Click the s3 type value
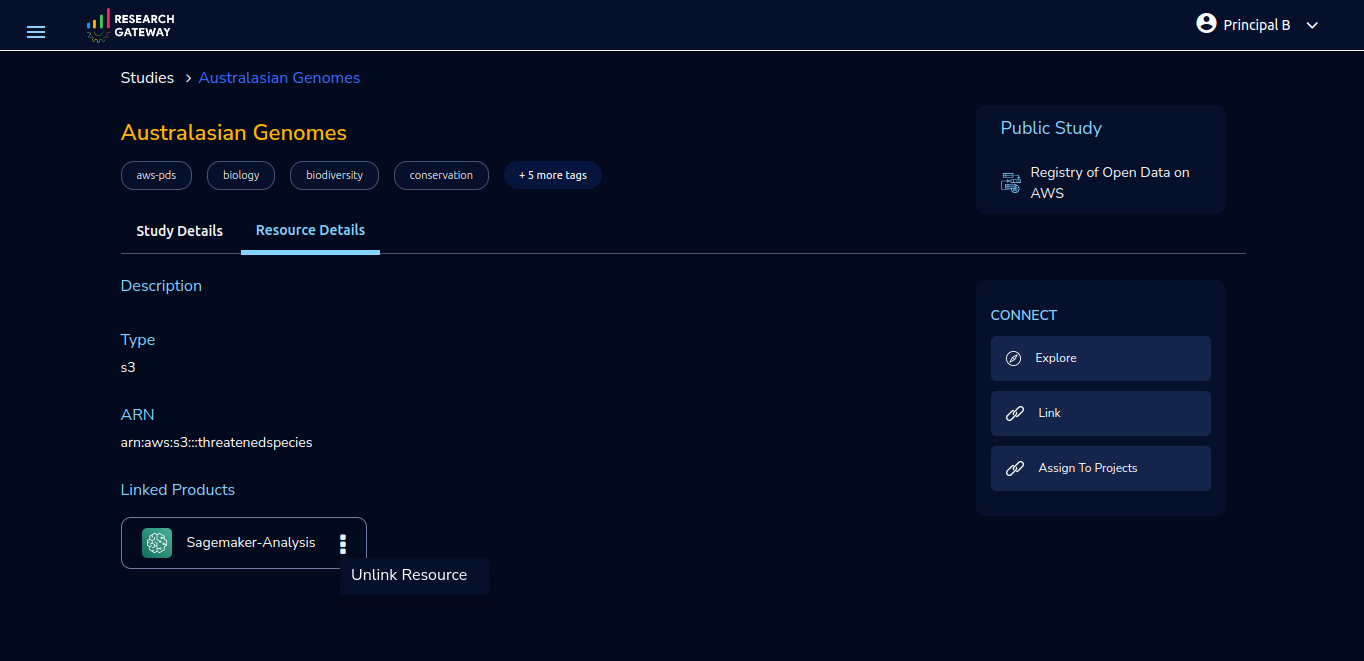This screenshot has width=1364, height=661. point(128,367)
